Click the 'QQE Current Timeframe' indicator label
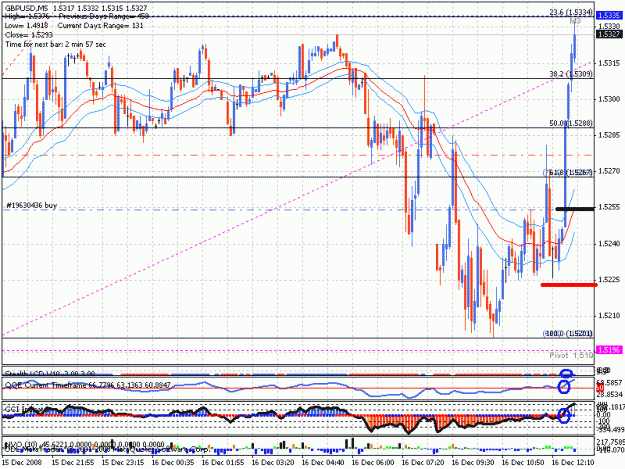625x469 pixels. pos(88,385)
